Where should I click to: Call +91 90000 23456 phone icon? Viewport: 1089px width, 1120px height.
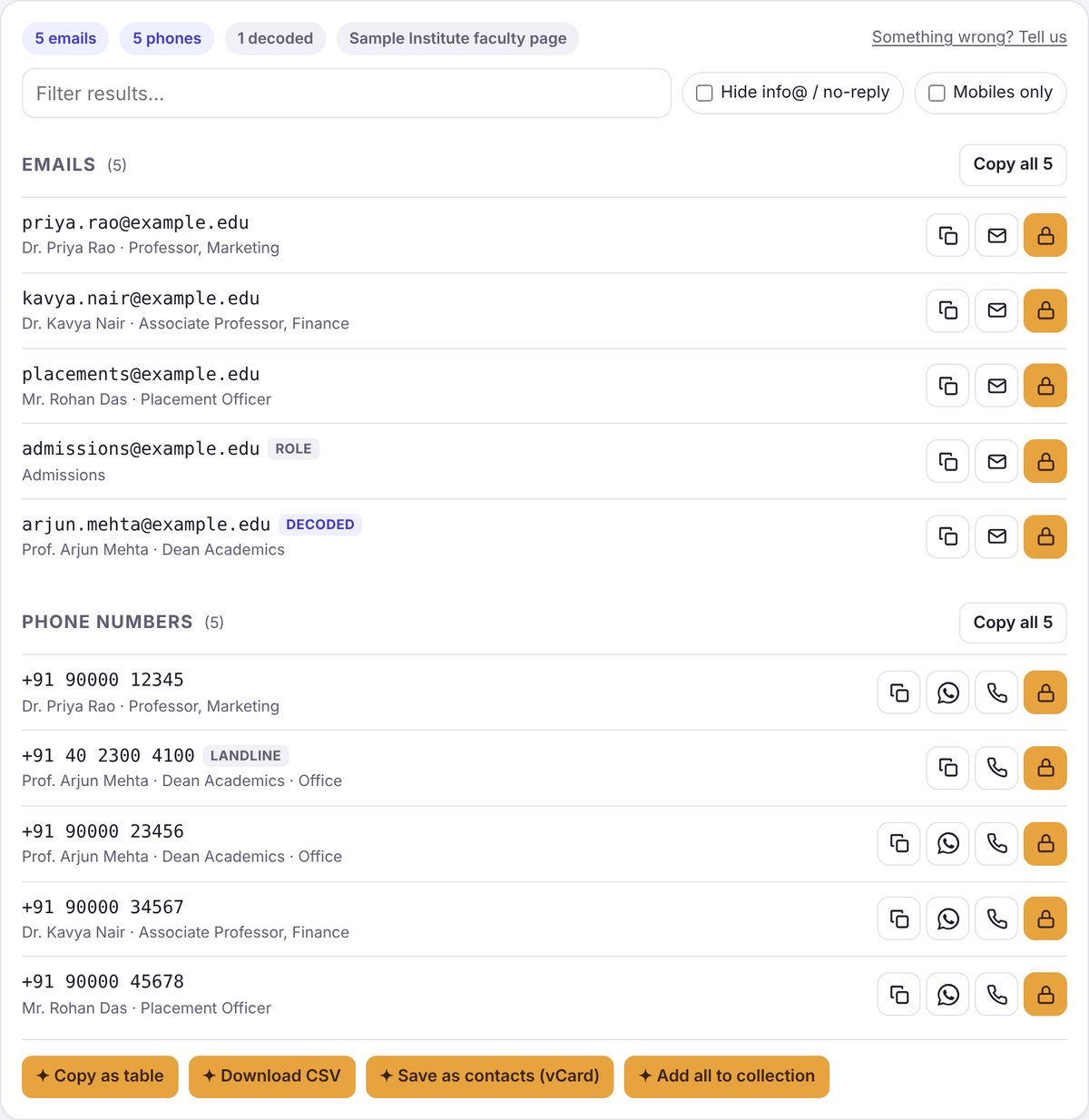[997, 844]
